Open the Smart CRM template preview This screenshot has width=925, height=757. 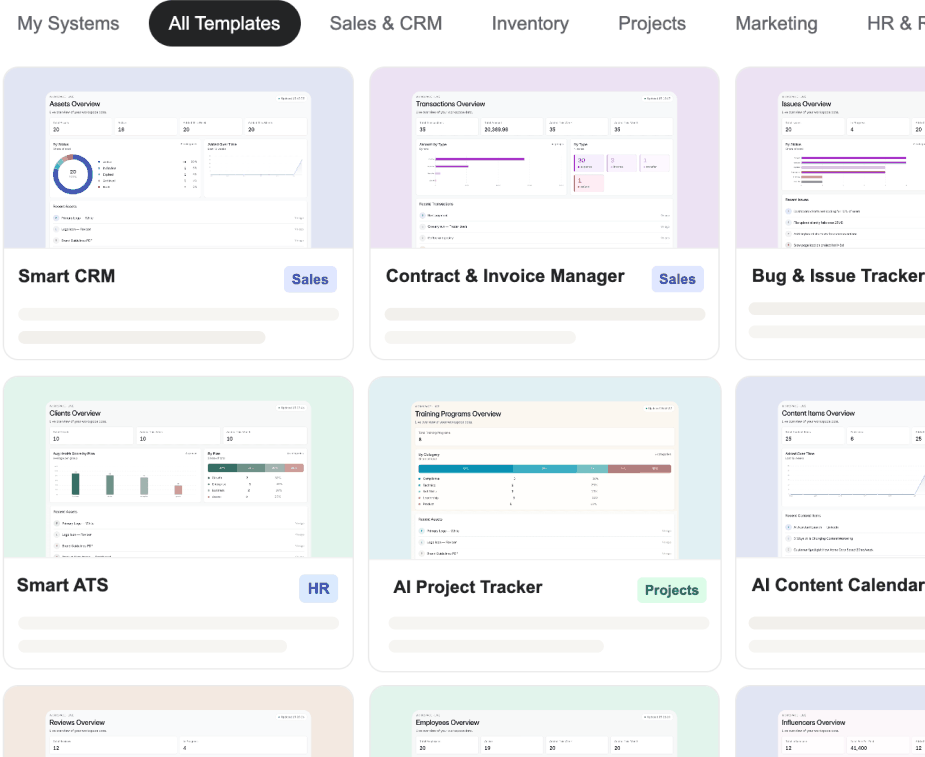(x=178, y=158)
